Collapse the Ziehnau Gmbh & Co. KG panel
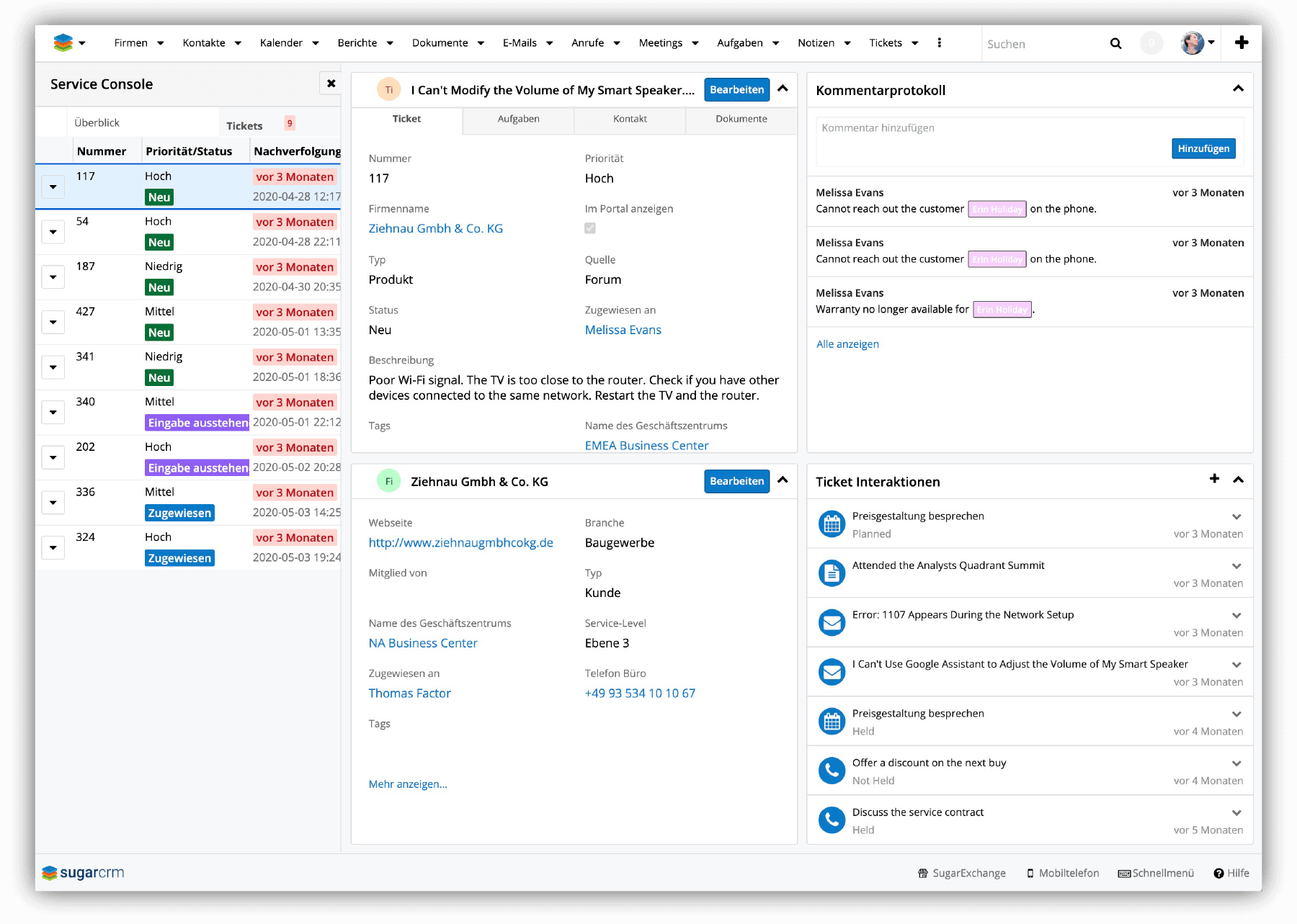The width and height of the screenshot is (1297, 924). pos(783,480)
